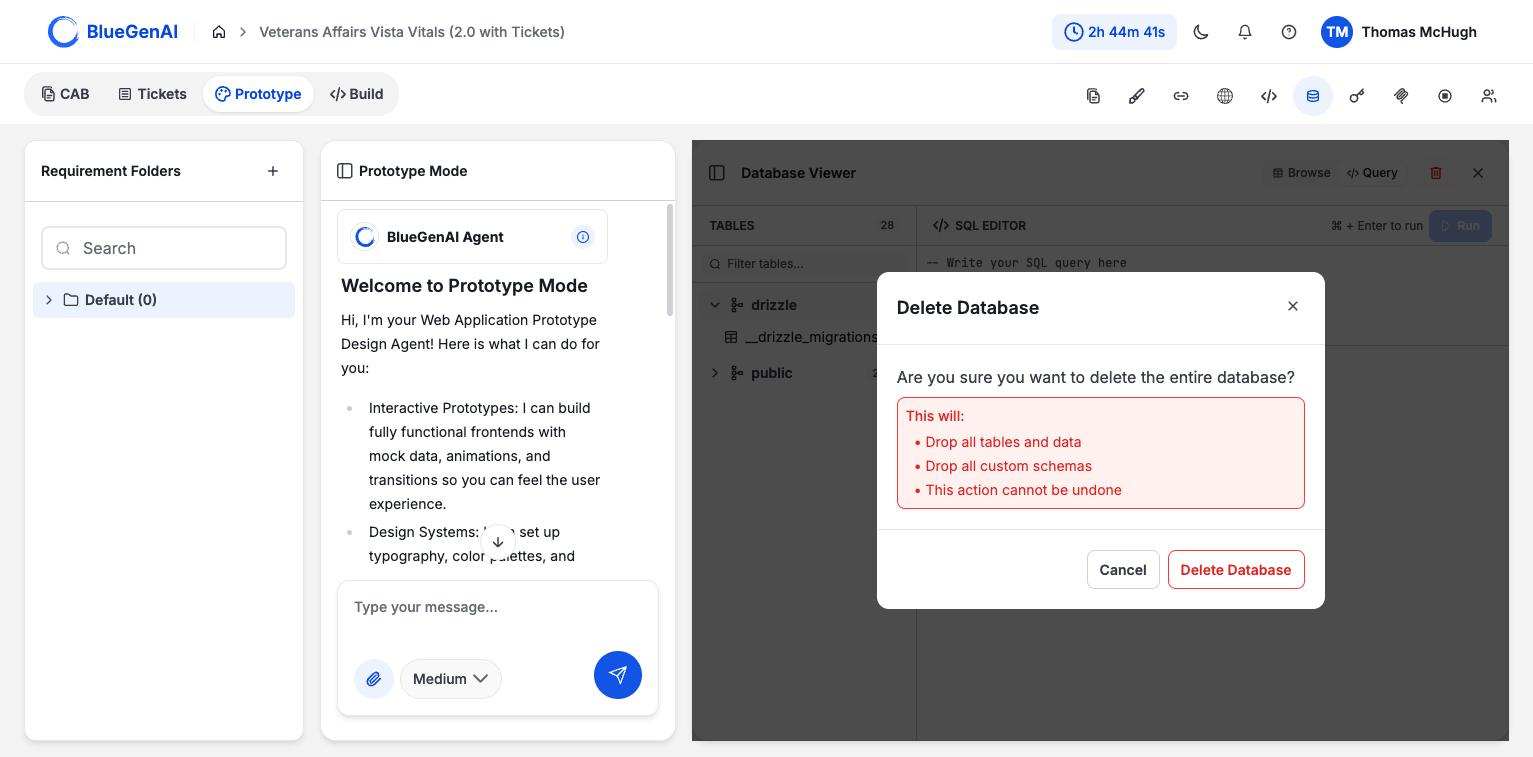Jump to bottom with down-arrow button

pos(498,542)
